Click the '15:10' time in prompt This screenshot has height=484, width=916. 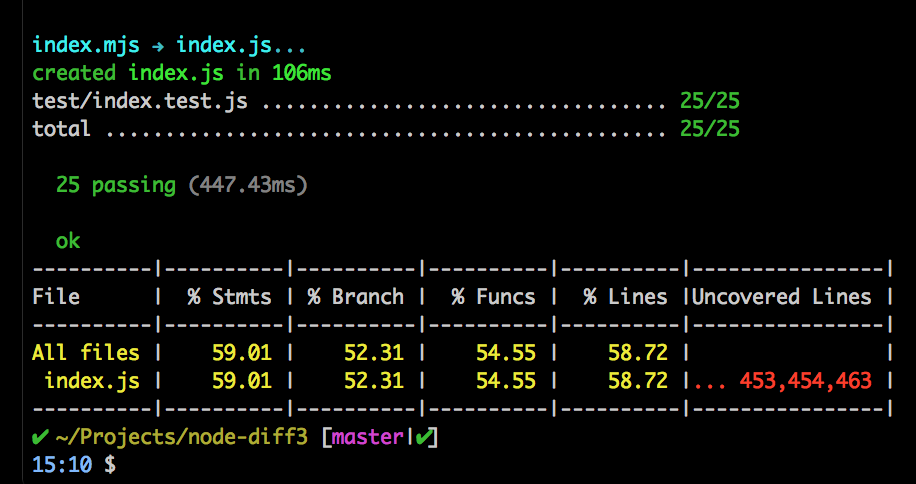tap(62, 465)
